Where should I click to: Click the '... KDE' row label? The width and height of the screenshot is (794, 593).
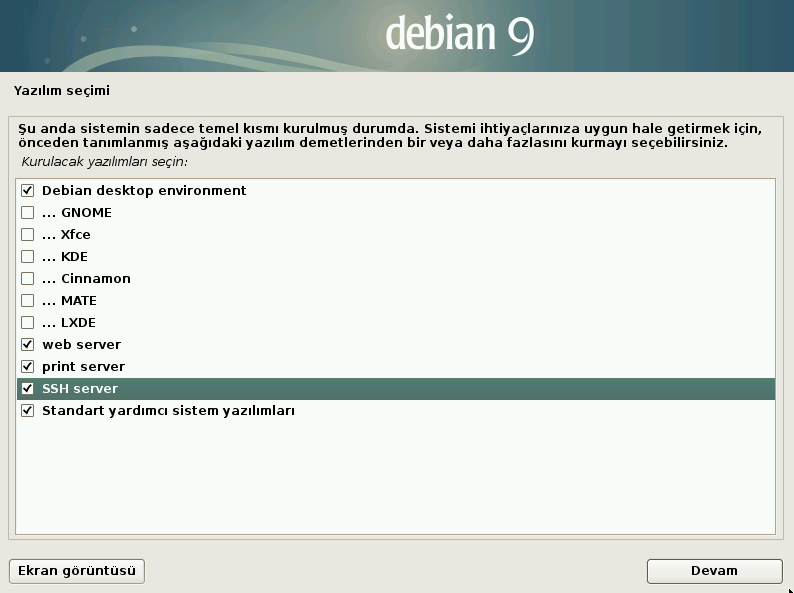pos(65,257)
